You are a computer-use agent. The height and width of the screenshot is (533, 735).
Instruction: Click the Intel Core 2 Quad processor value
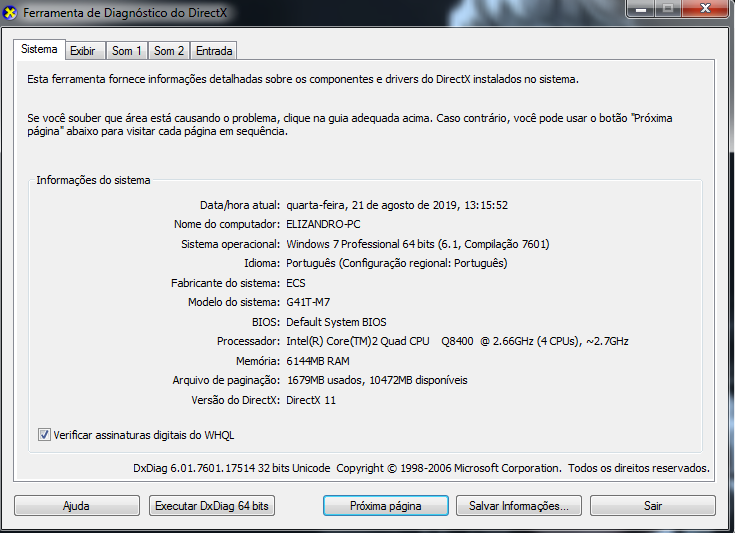(457, 341)
